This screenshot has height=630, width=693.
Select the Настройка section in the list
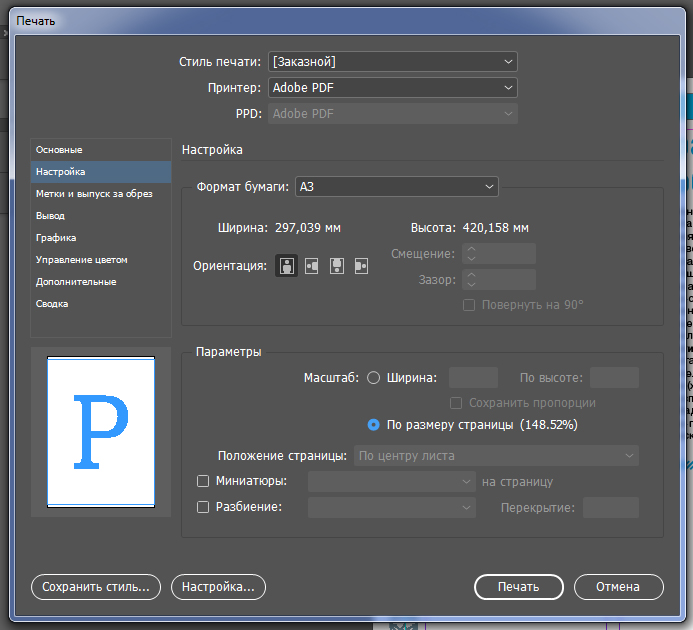[101, 172]
